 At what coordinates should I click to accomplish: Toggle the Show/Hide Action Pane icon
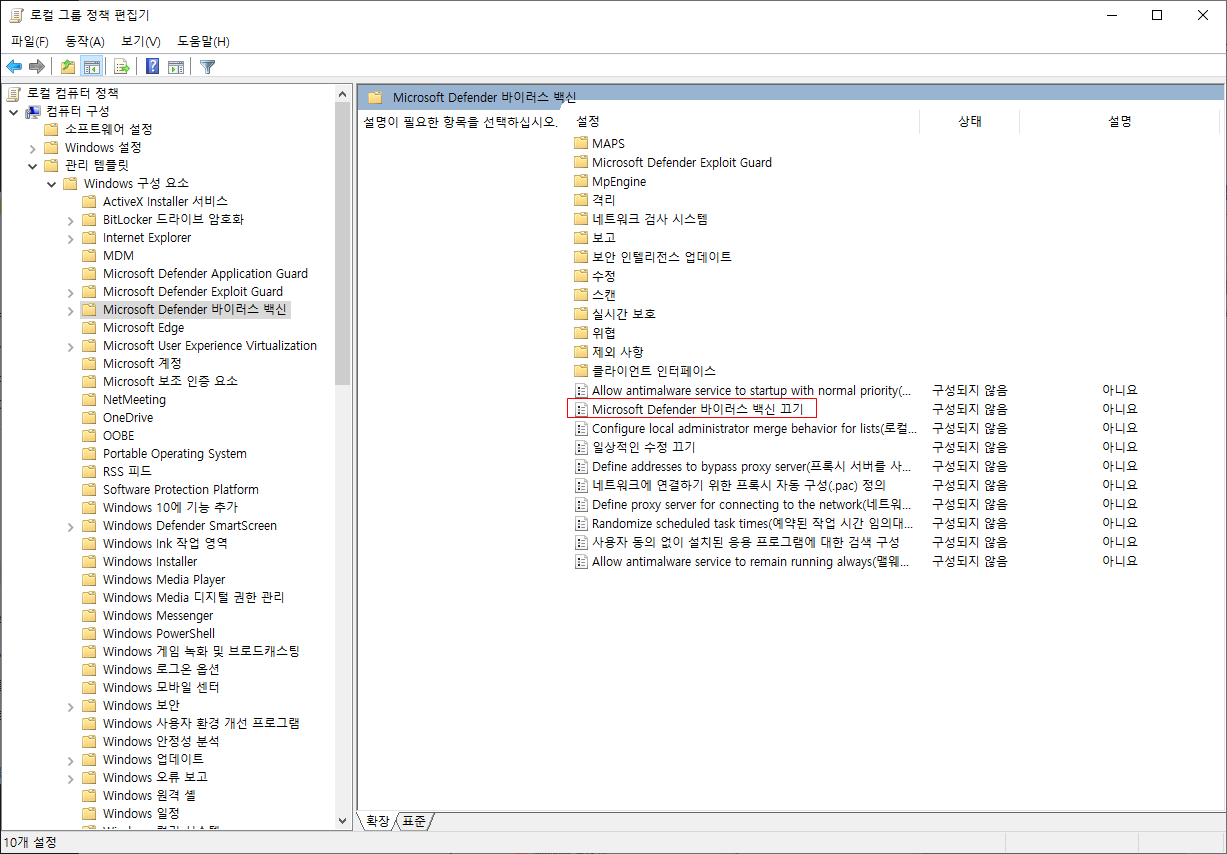click(176, 67)
